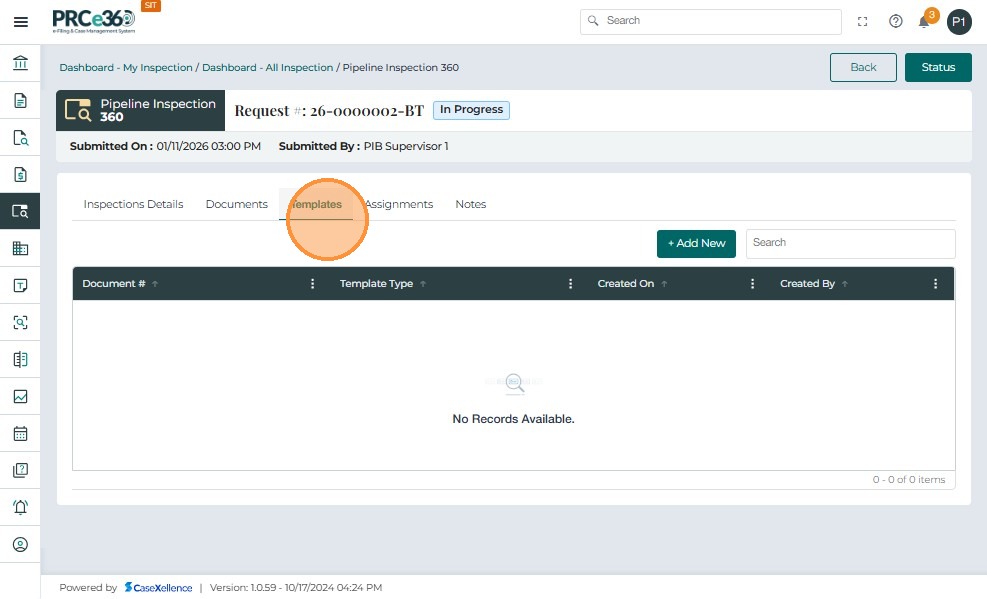Viewport: 987px width, 599px height.
Task: Open the notifications bell with badge 3
Action: [x=926, y=20]
